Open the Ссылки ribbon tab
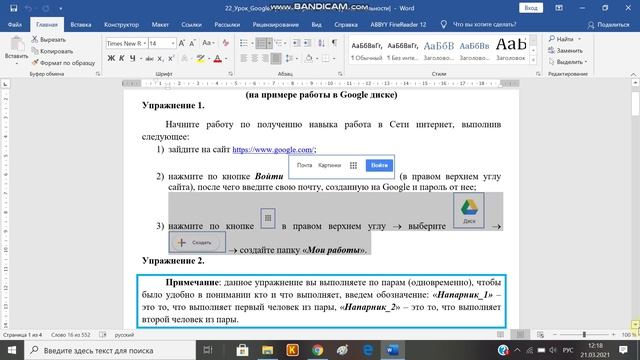 click(x=191, y=24)
